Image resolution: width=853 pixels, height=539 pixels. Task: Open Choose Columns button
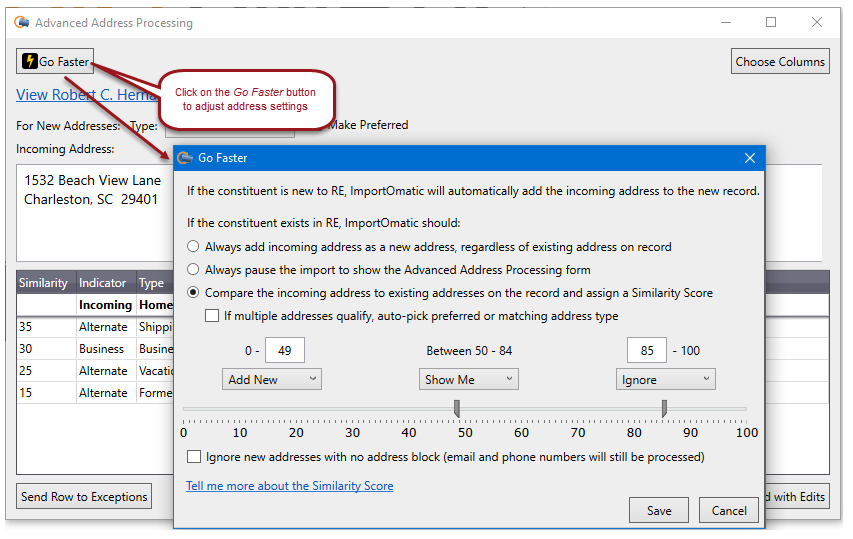click(x=780, y=61)
